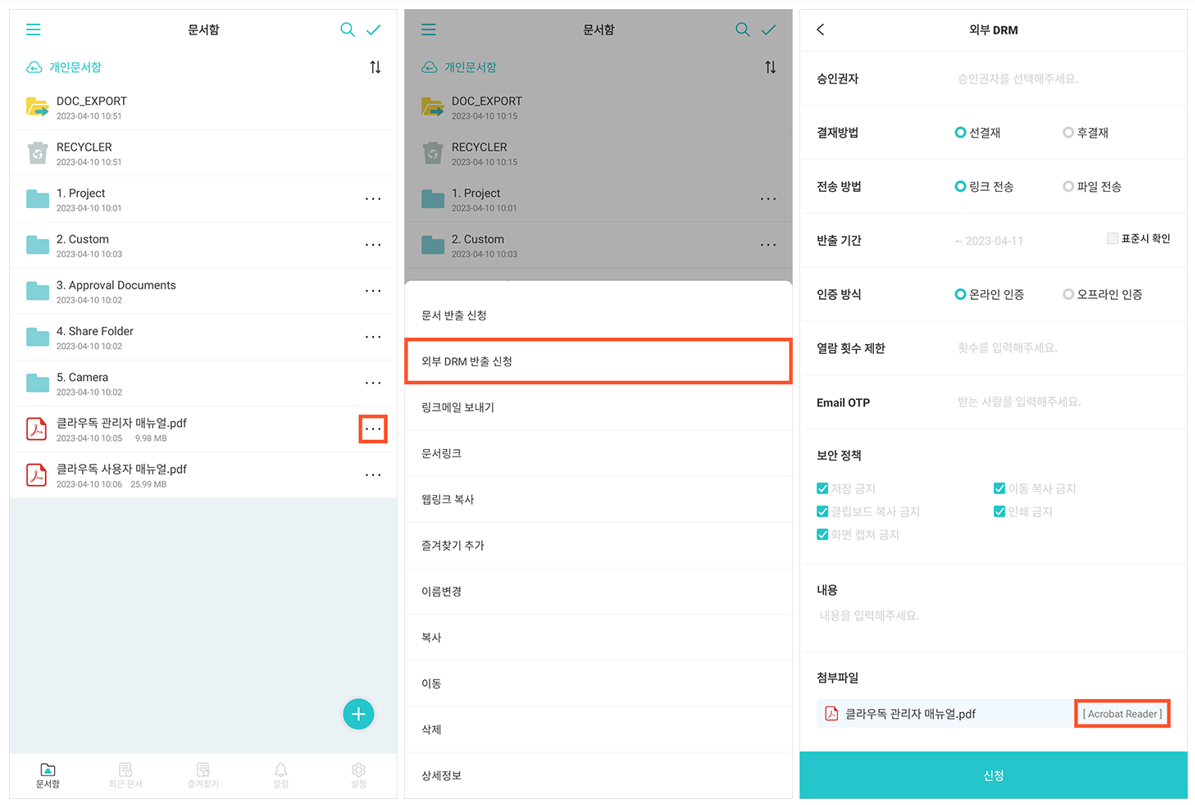Toggle the 이동 복사 금지 checkbox
Screen dimensions: 1195x805
tap(999, 489)
